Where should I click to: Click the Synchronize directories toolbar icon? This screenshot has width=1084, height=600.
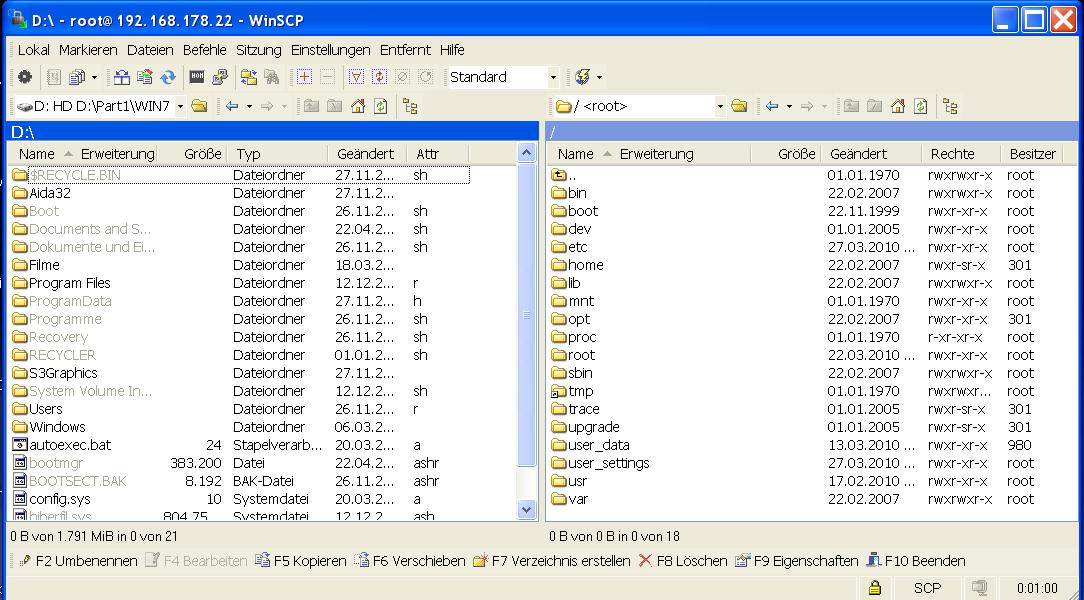[144, 77]
